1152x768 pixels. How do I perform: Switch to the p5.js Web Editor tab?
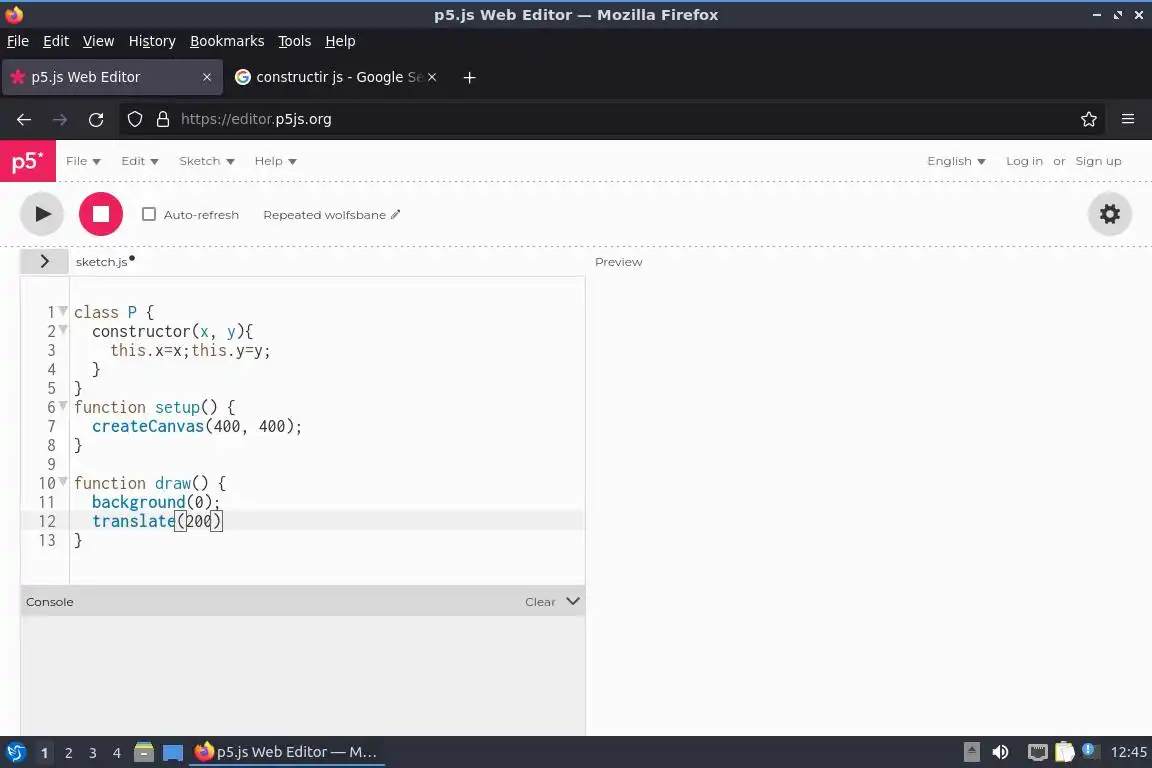112,77
